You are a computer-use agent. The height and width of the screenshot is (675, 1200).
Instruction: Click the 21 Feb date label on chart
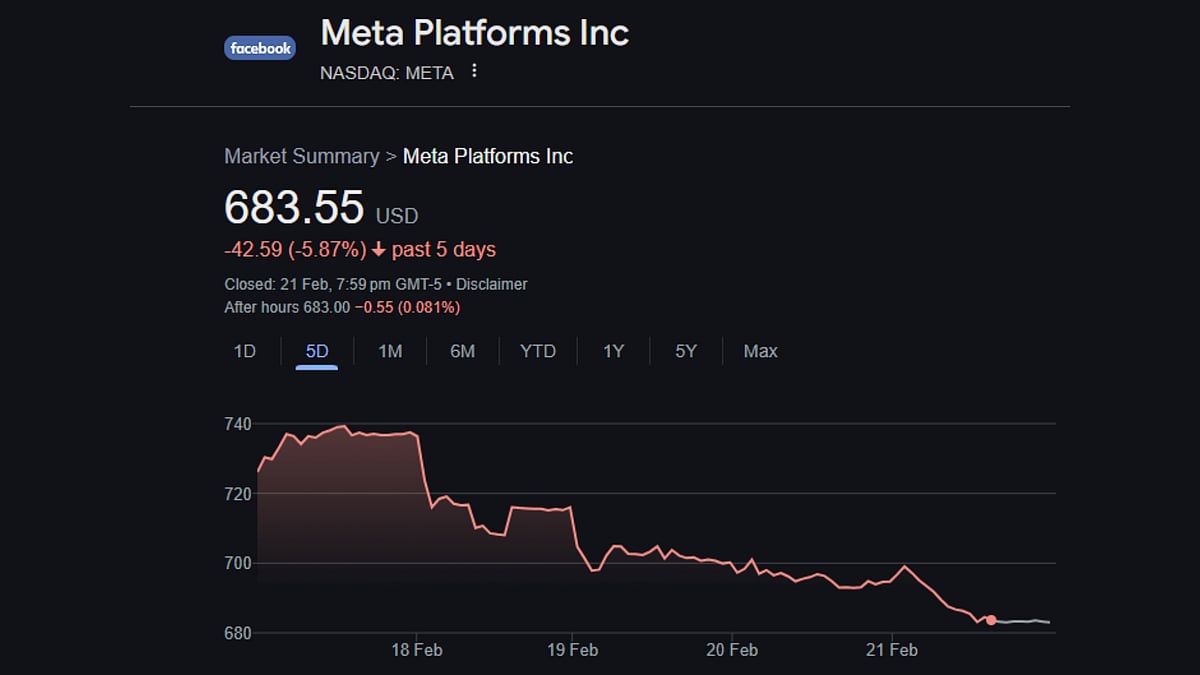891,650
